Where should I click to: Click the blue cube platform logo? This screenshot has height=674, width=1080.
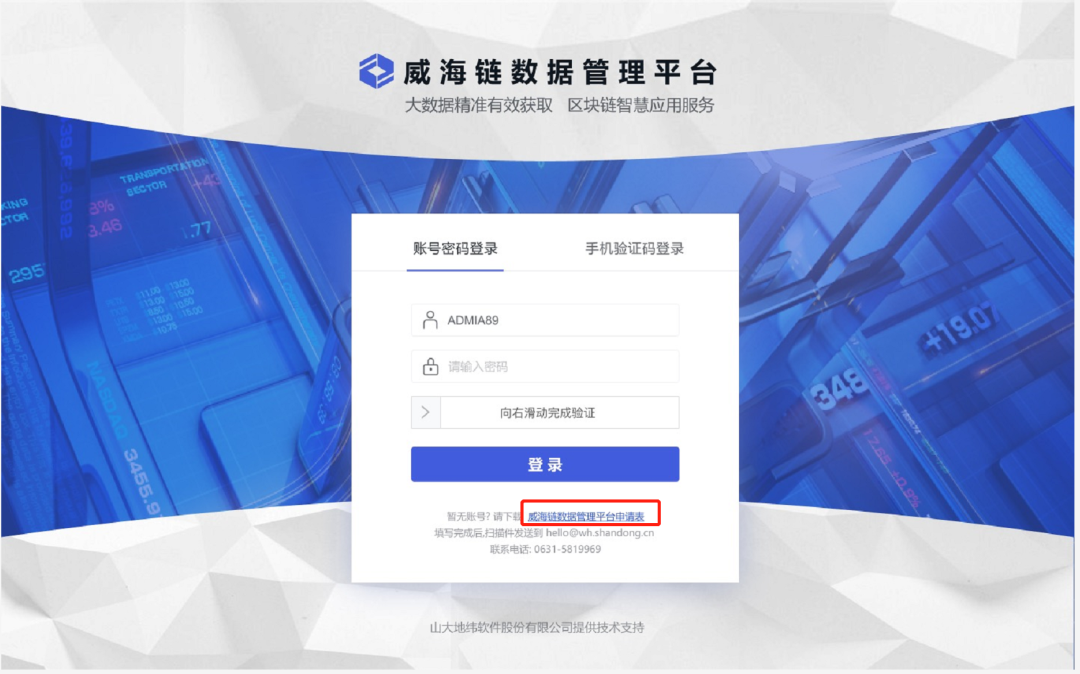[376, 72]
